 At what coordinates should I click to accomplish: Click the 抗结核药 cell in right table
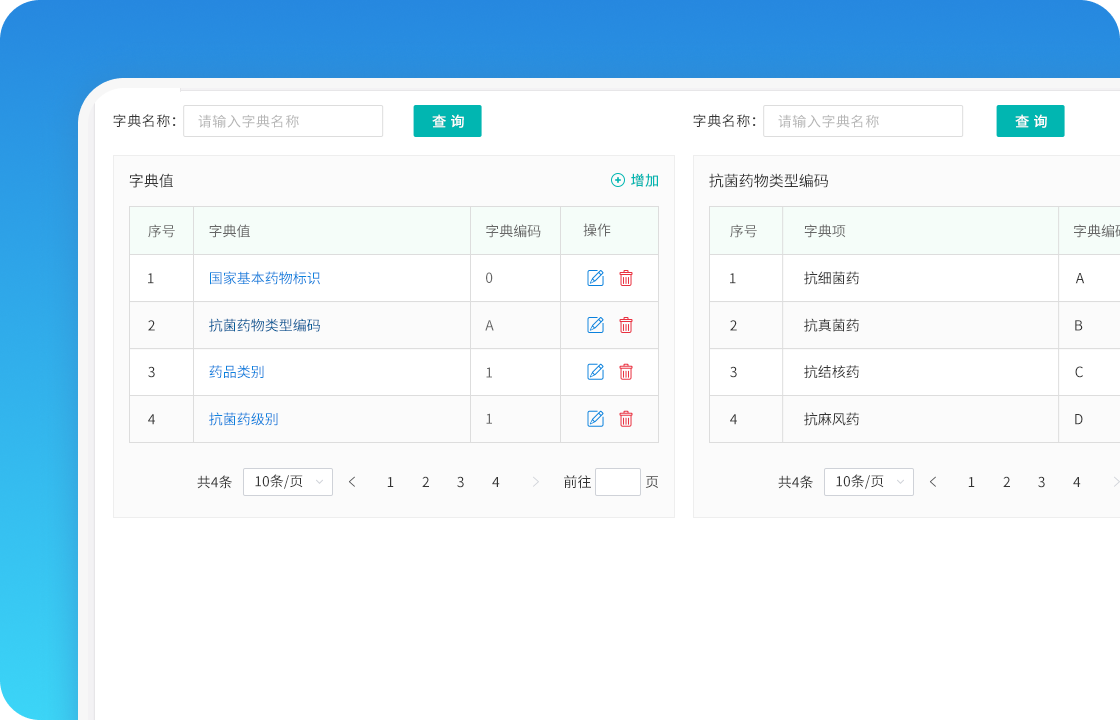(920, 372)
